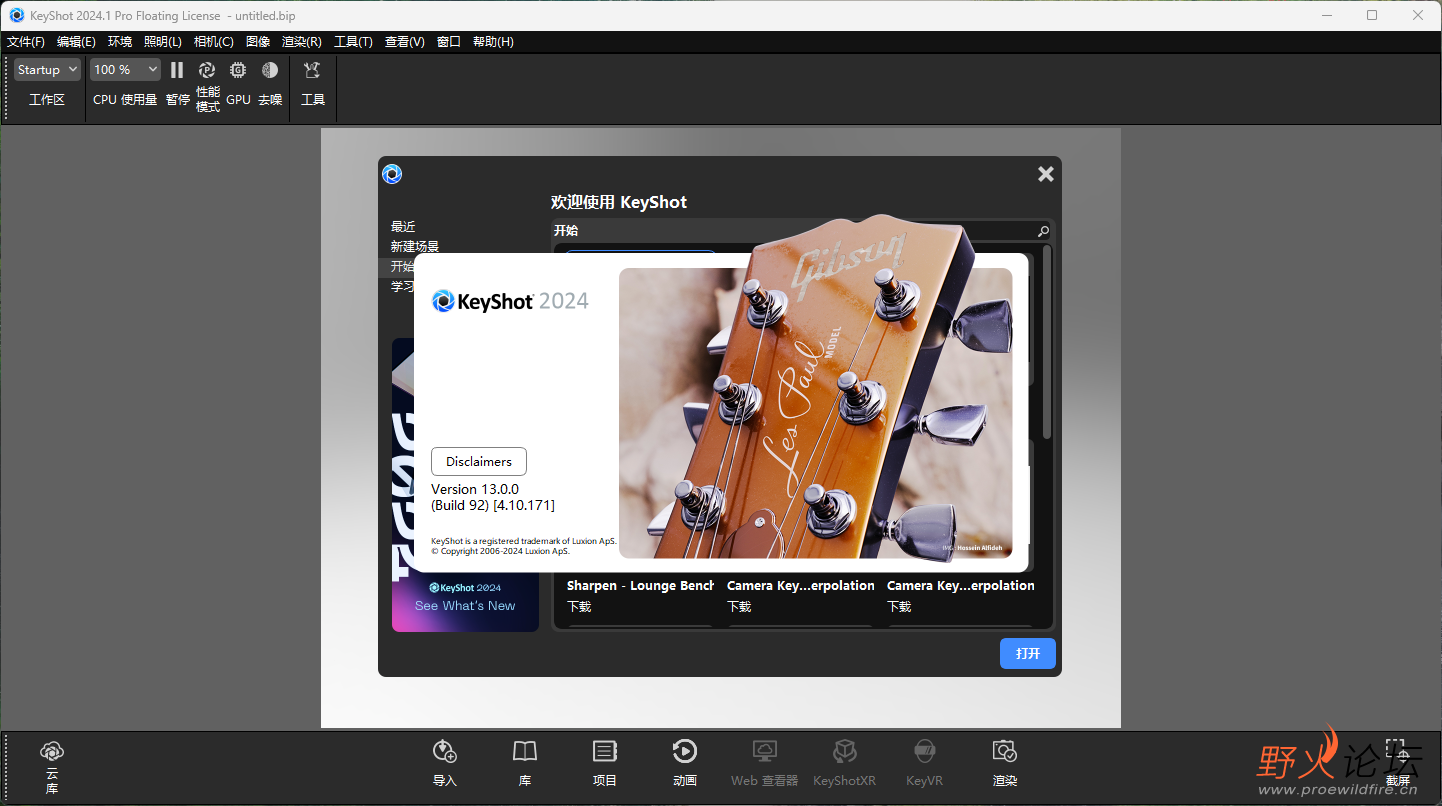This screenshot has height=806, width=1442.
Task: Open the 编辑(E) menu
Action: pos(76,42)
